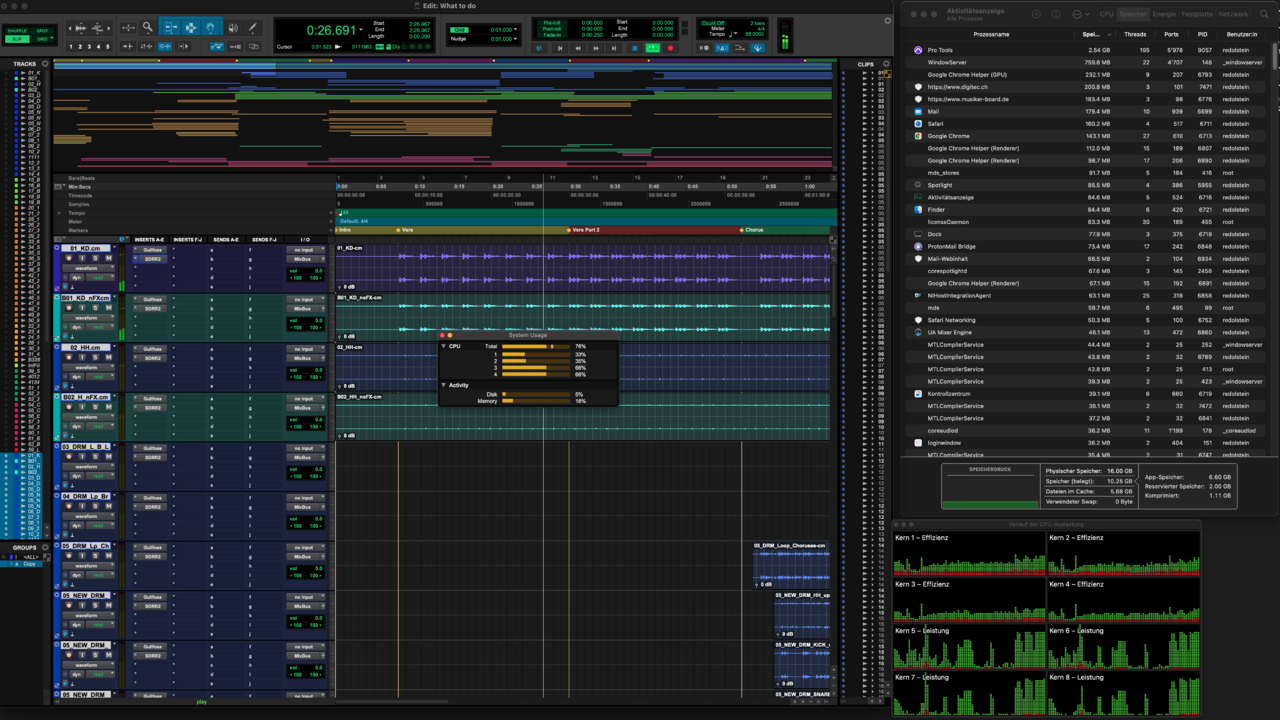Click the Intro marker in Markers ruler
Image resolution: width=1280 pixels, height=720 pixels.
[342, 230]
